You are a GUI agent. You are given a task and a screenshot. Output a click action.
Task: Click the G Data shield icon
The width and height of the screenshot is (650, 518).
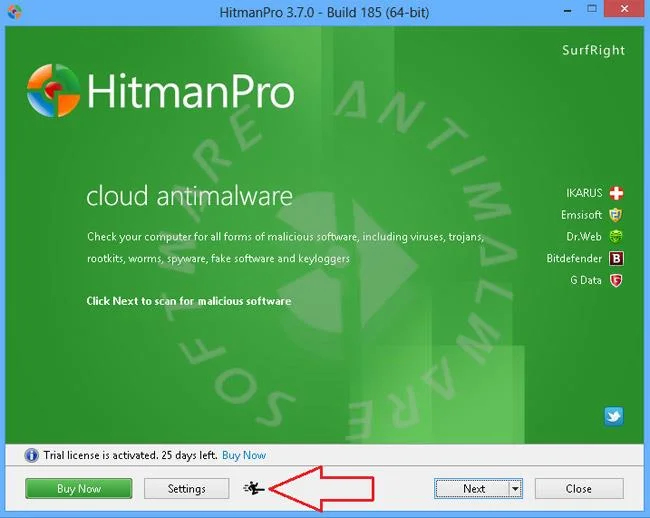[616, 281]
